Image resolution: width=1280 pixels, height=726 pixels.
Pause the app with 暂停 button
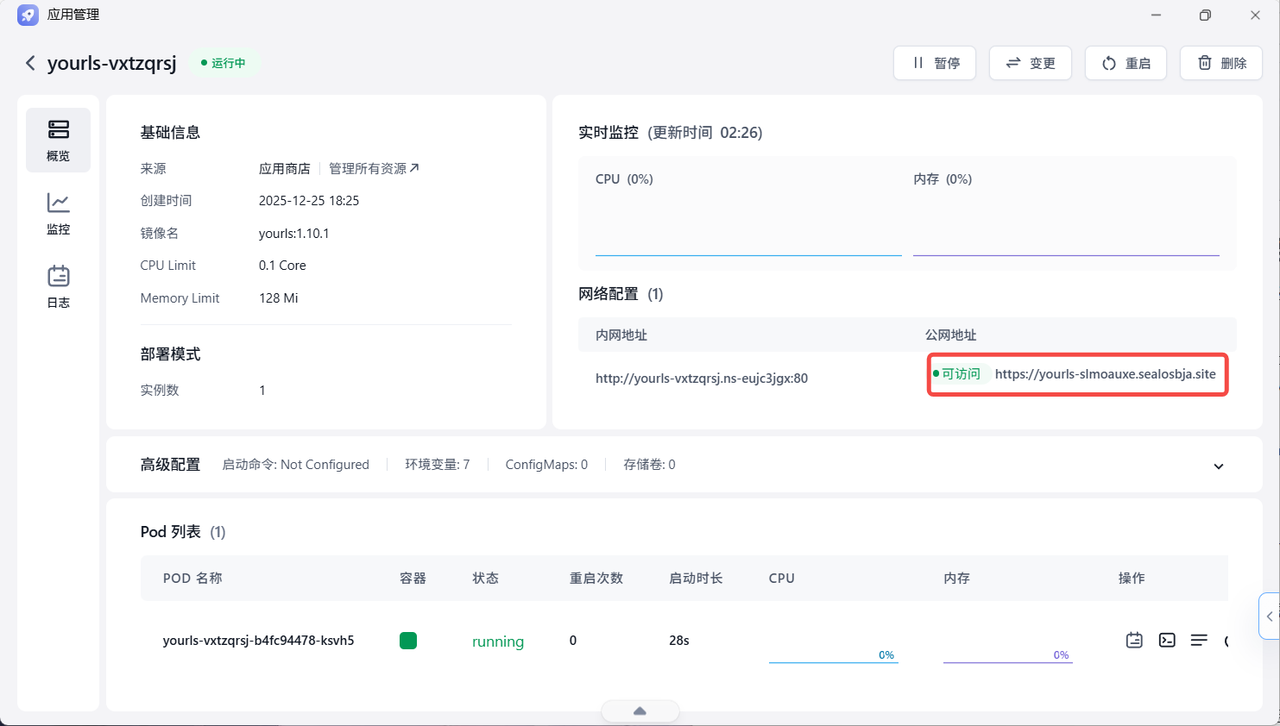[x=935, y=63]
